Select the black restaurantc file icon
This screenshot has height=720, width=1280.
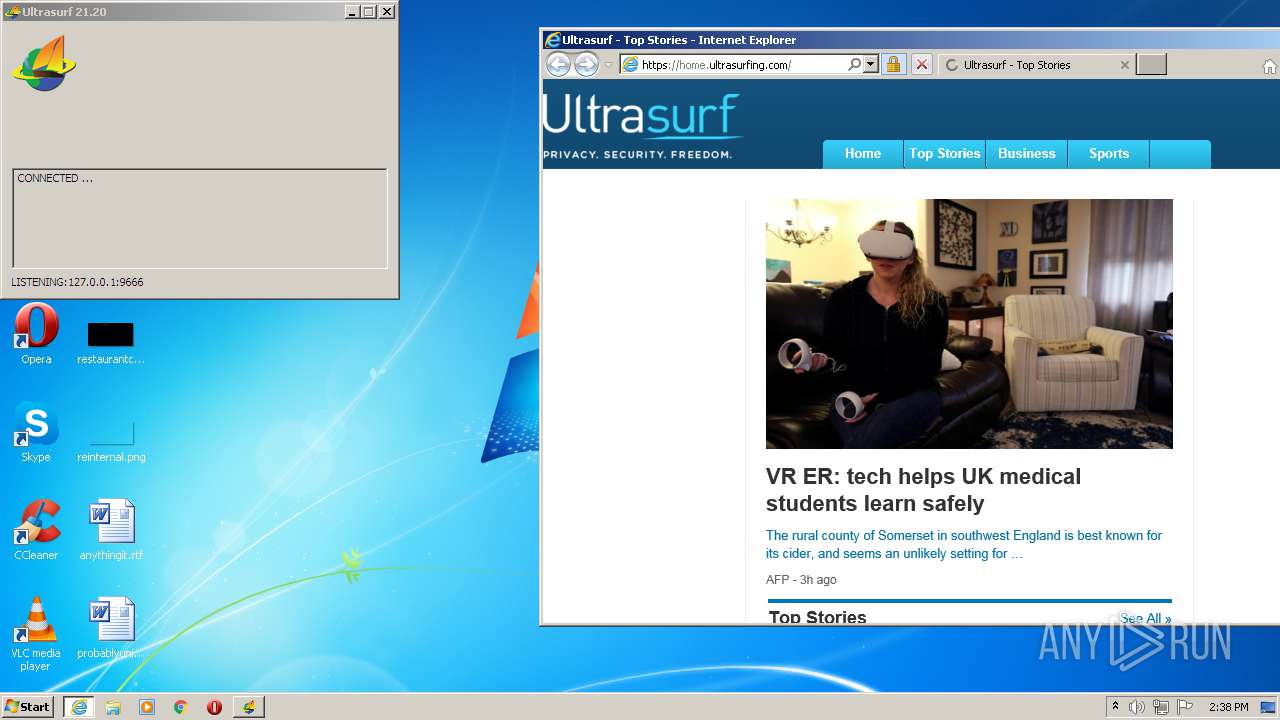point(111,342)
